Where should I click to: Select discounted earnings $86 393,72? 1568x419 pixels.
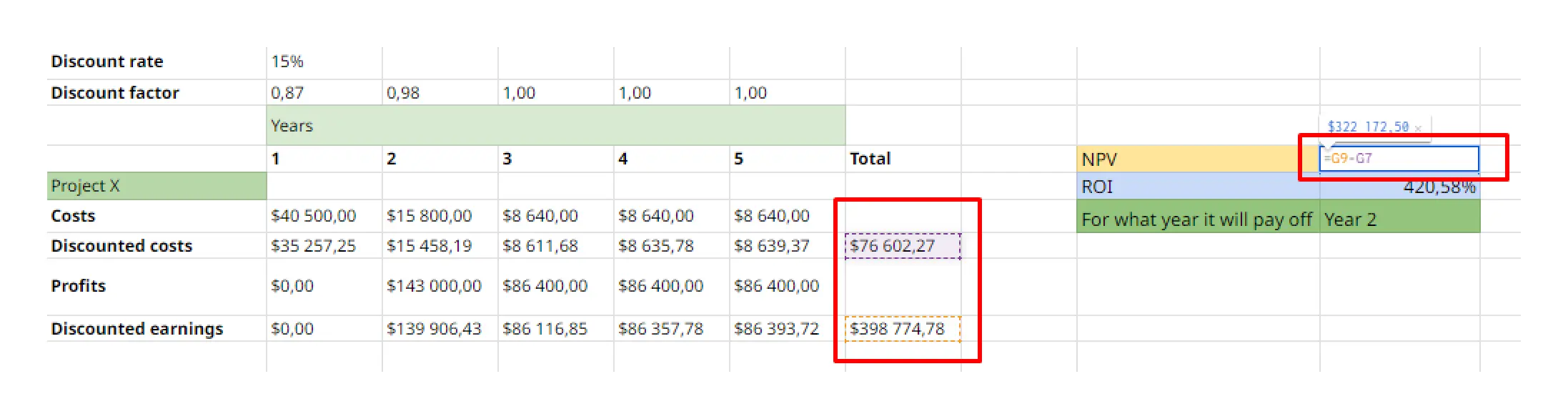[x=788, y=329]
